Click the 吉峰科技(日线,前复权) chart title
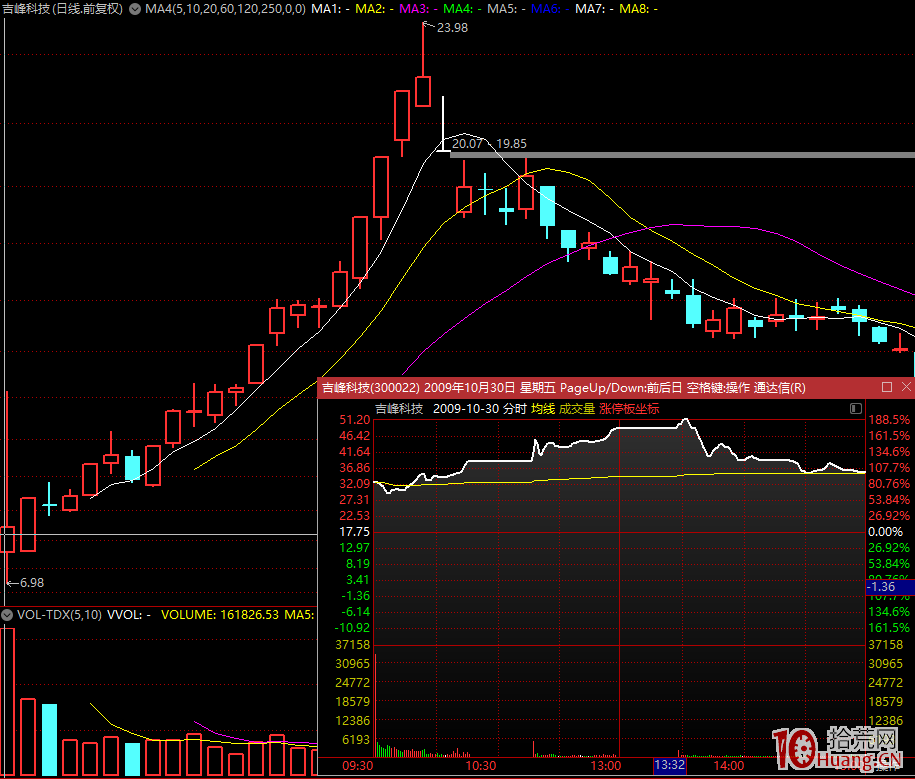This screenshot has width=915, height=779. click(62, 9)
